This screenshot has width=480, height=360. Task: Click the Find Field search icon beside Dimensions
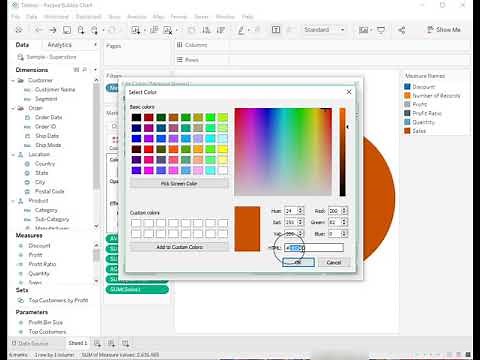point(85,70)
